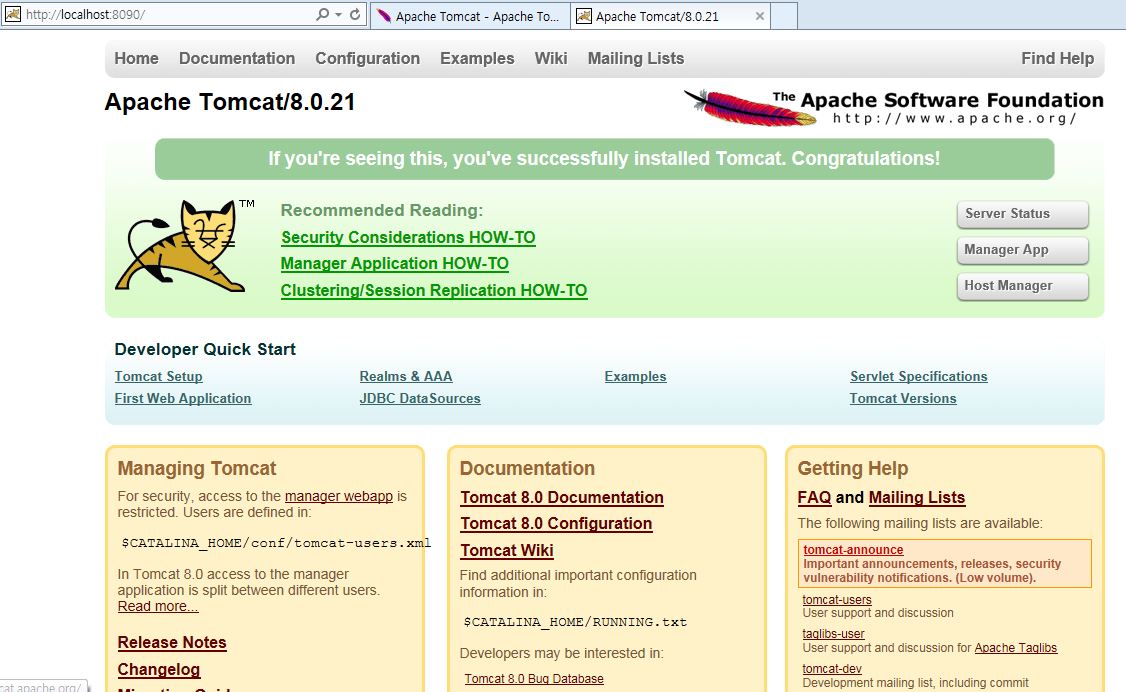The image size is (1126, 692).
Task: Open Documentation in the navigation bar
Action: (x=237, y=58)
